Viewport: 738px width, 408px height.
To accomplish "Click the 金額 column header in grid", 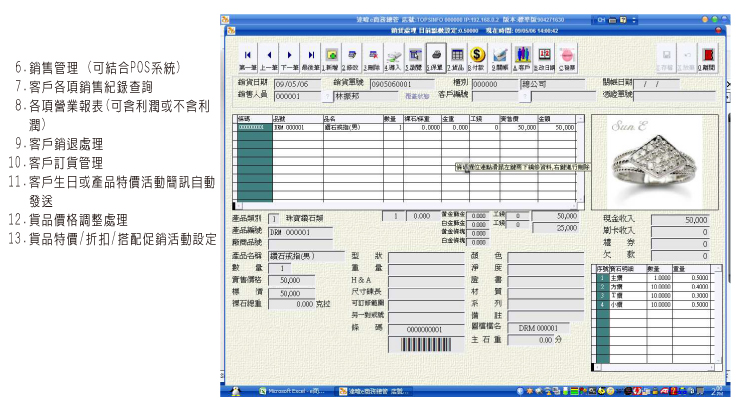I will 545,118.
